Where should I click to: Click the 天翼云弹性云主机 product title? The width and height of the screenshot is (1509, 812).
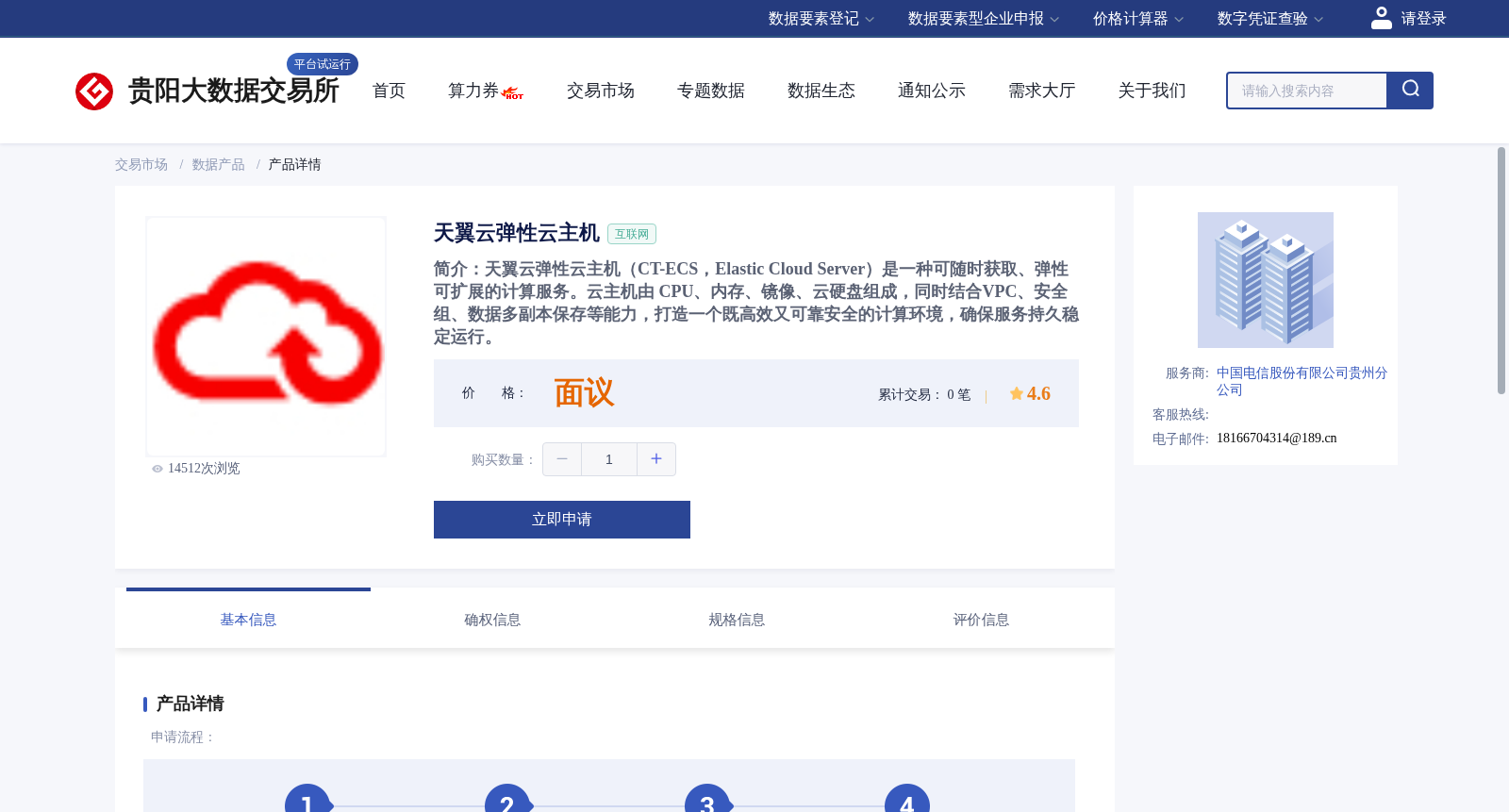point(517,233)
